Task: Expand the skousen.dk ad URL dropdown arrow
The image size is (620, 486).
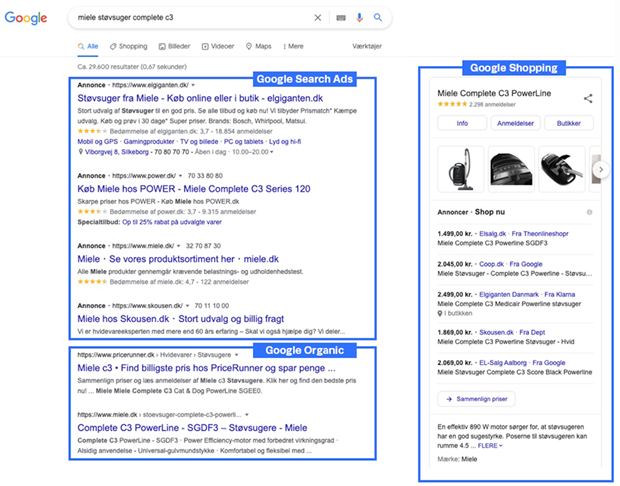Action: point(187,306)
